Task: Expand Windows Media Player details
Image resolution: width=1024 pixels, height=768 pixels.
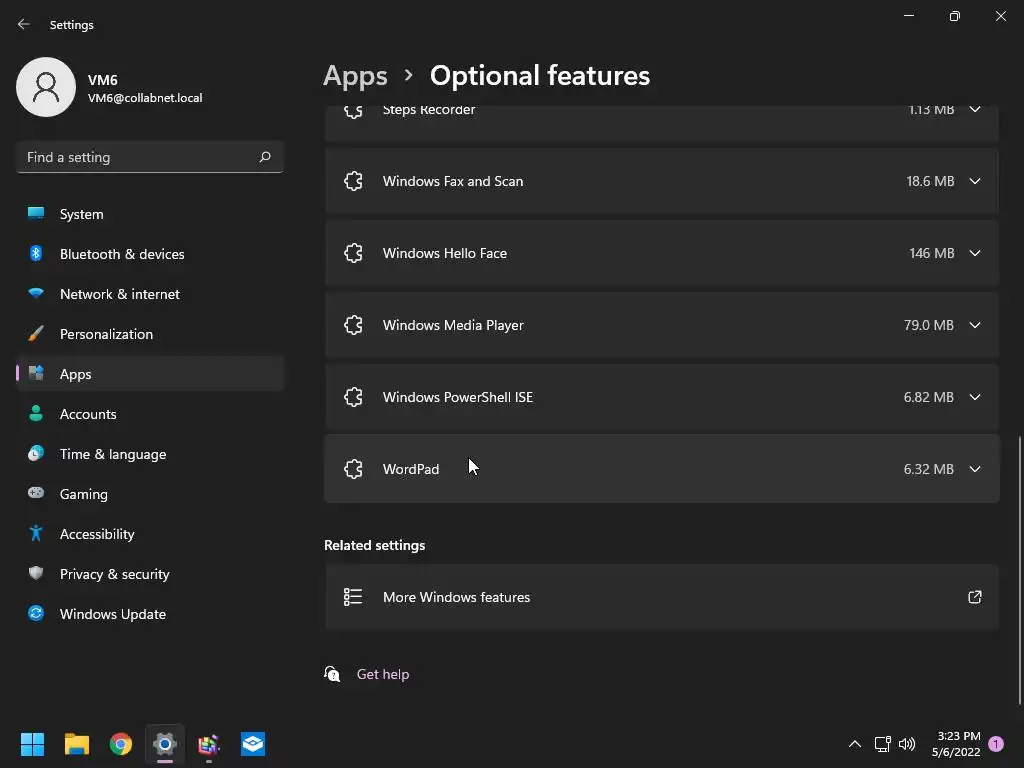Action: coord(974,325)
